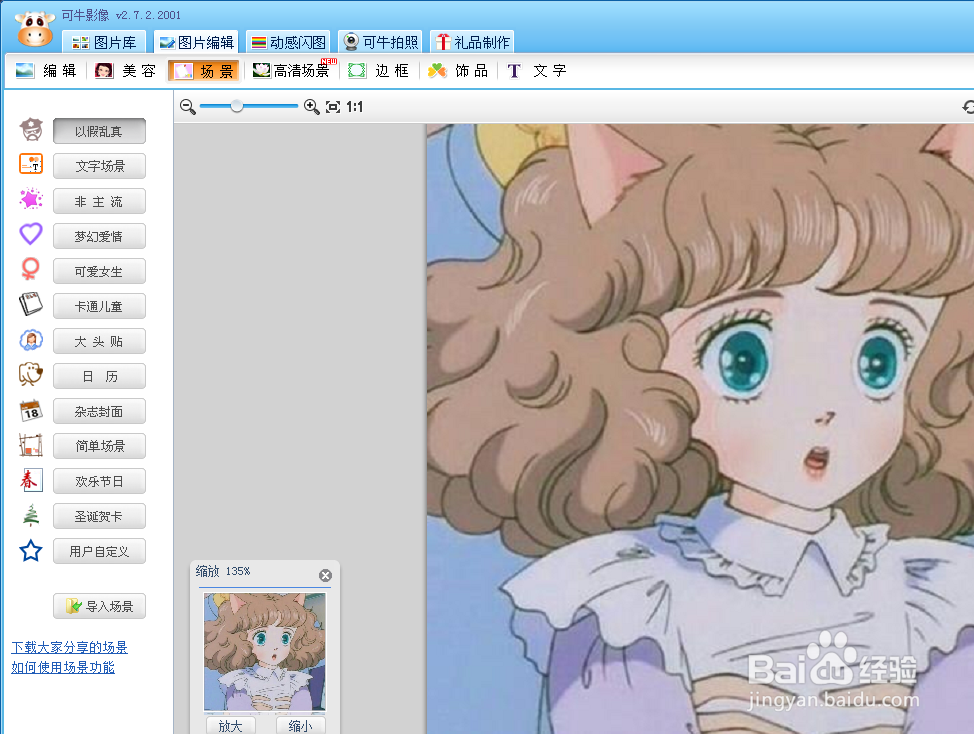Switch to the 图片编辑 tab
This screenshot has width=974, height=734.
[196, 42]
